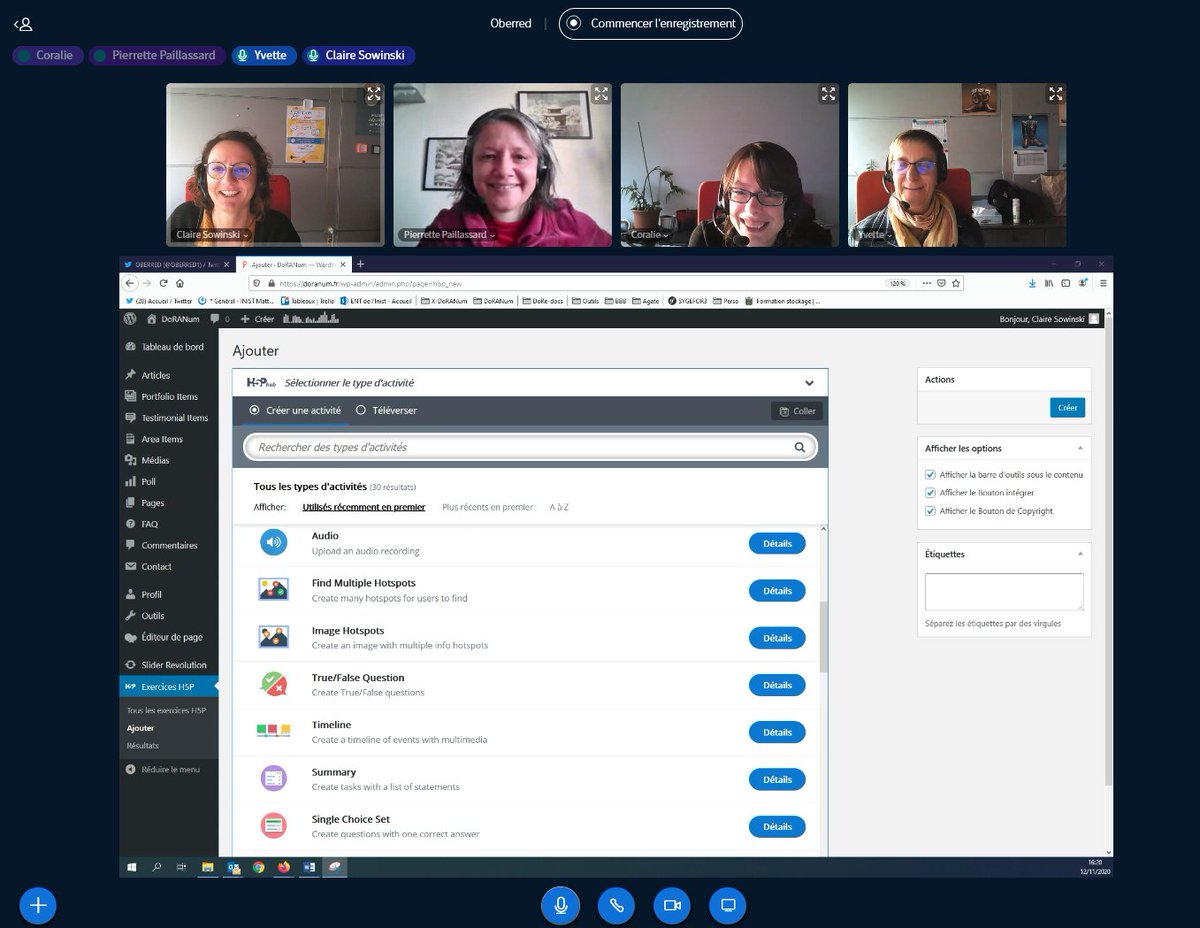Click the Image Hotspots icon
Screen dimensions: 1200x928
273,636
